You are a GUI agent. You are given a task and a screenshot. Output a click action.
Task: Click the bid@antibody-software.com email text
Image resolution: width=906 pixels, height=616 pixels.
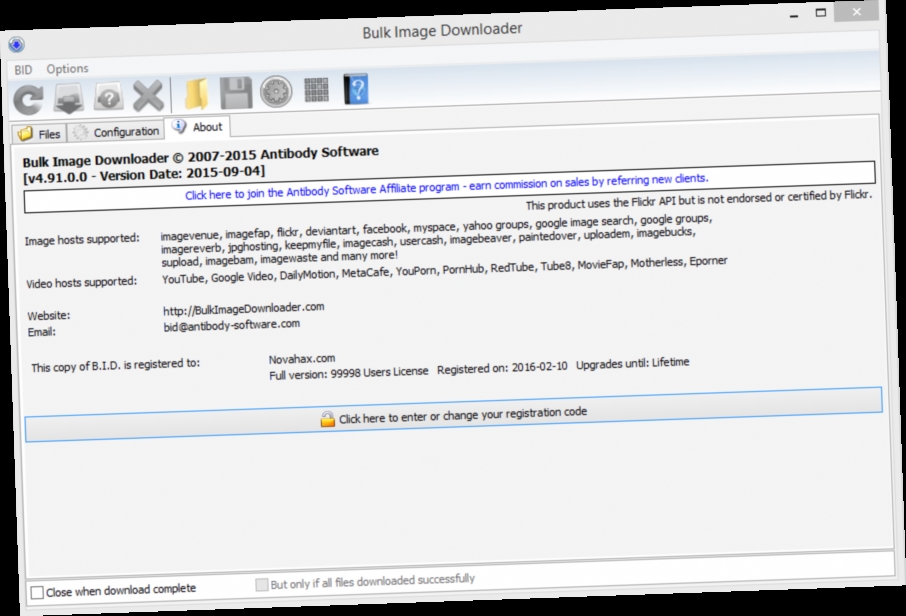[x=231, y=325]
